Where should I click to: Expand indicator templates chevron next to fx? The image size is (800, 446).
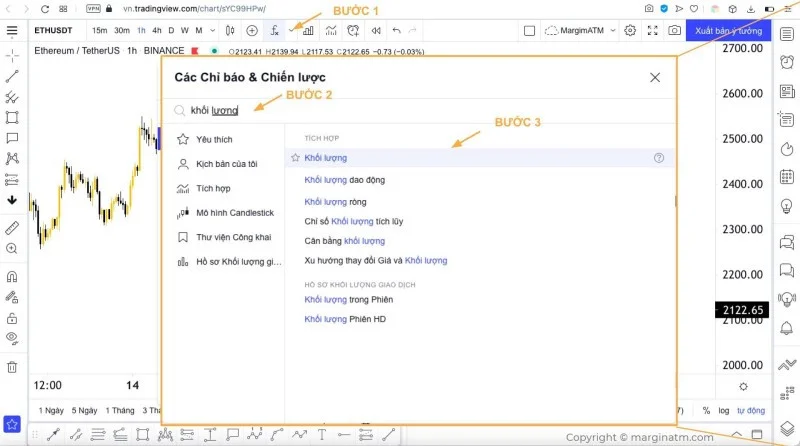291,31
